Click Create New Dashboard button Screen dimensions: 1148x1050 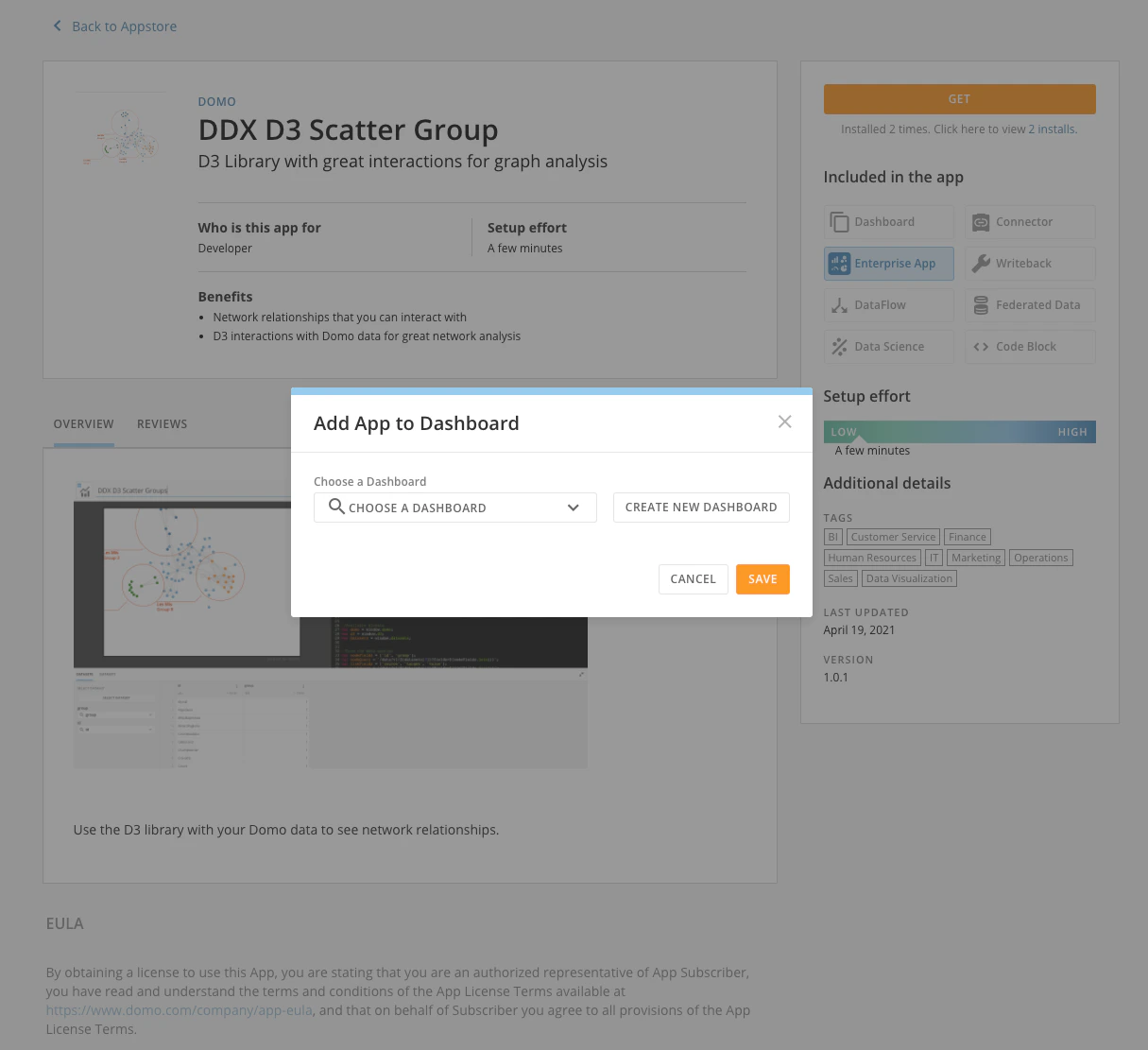tap(701, 508)
